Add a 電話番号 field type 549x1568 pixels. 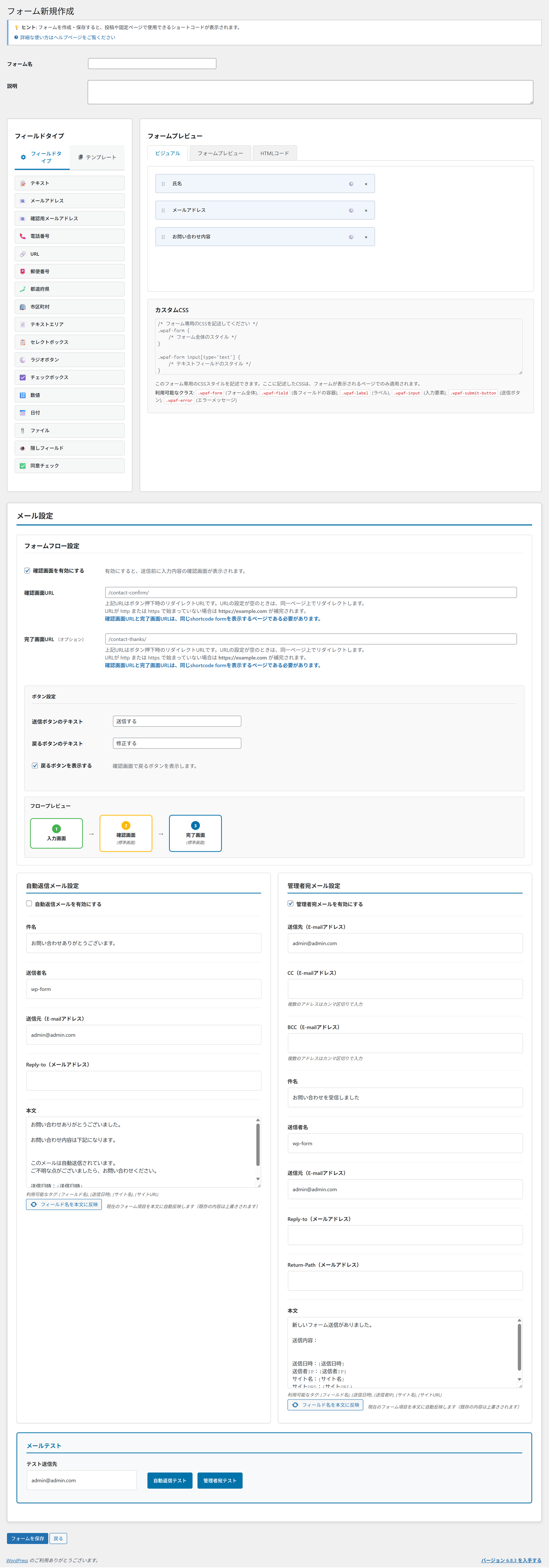(x=69, y=236)
